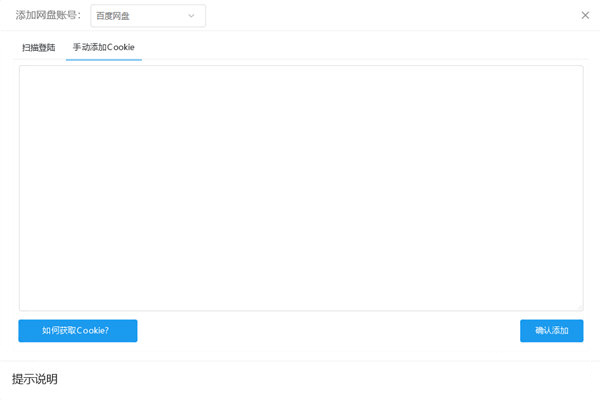Place cursor inside the Cookie input box
This screenshot has width=600, height=400.
click(x=300, y=188)
